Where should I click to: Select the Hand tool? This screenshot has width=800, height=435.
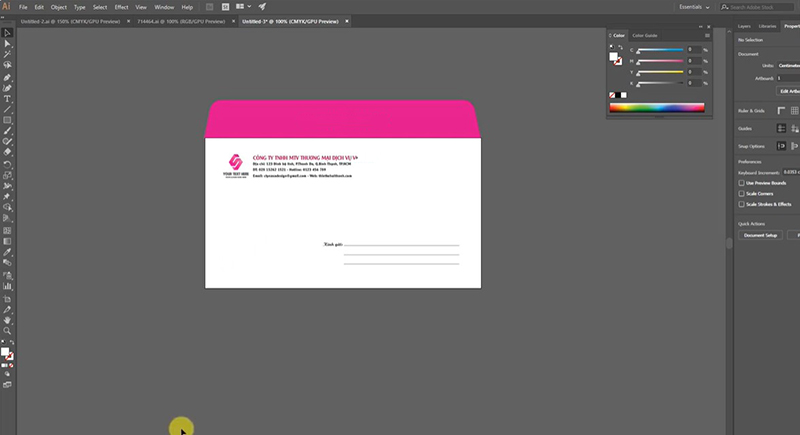point(8,319)
